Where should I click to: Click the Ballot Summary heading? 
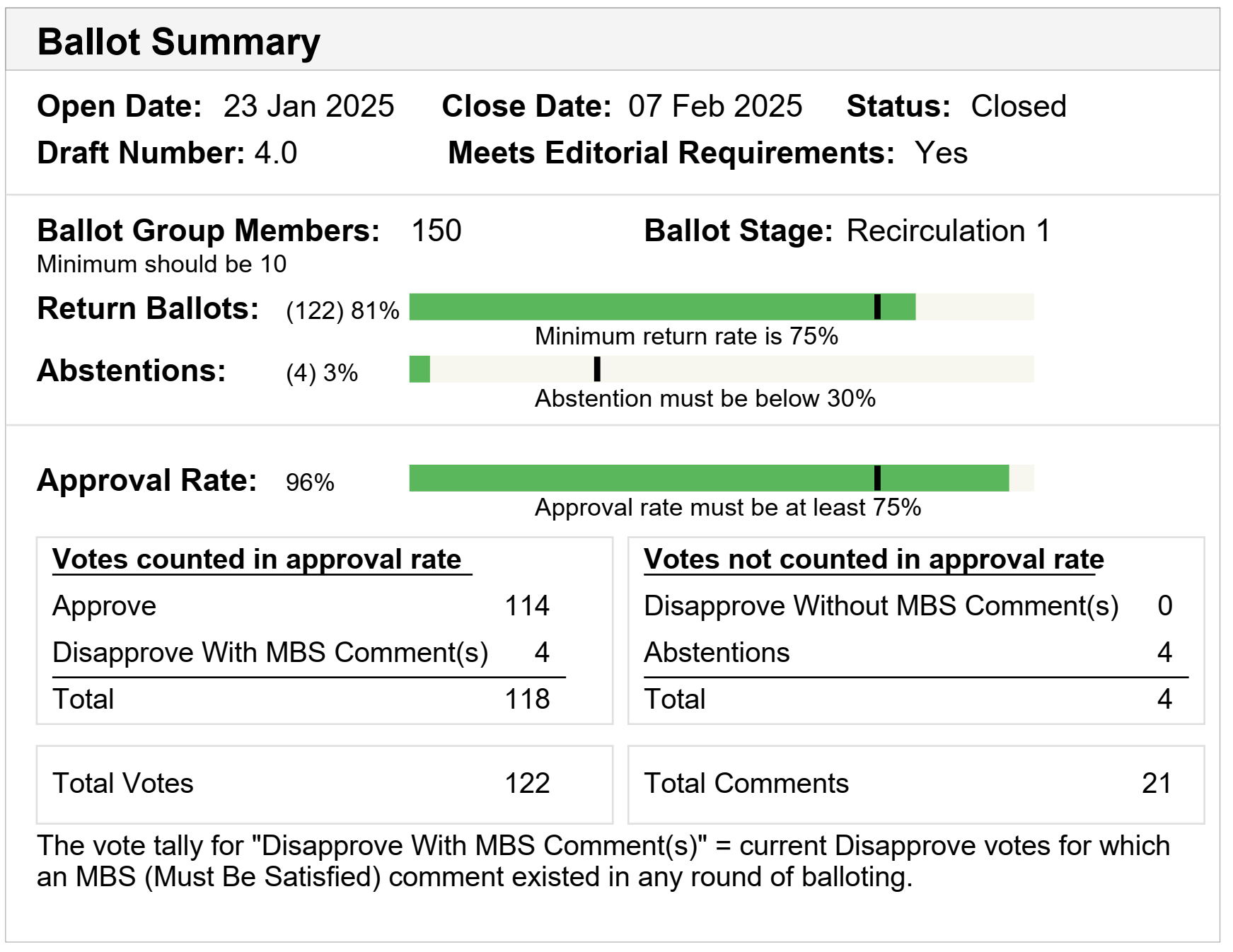coord(178,42)
